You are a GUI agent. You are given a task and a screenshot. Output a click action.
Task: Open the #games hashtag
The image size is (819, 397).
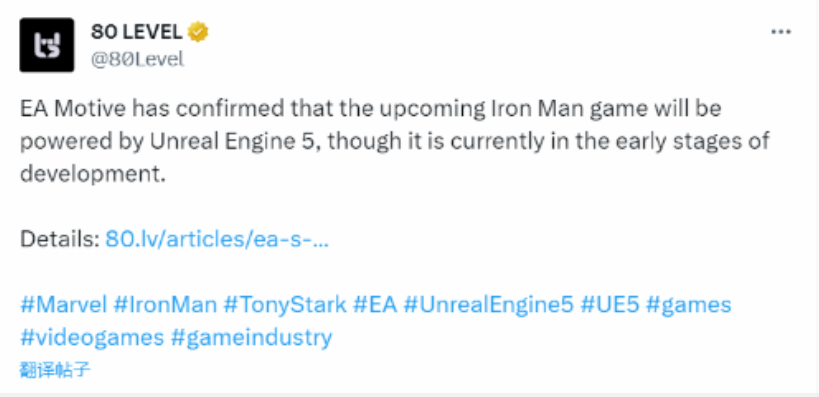click(688, 305)
